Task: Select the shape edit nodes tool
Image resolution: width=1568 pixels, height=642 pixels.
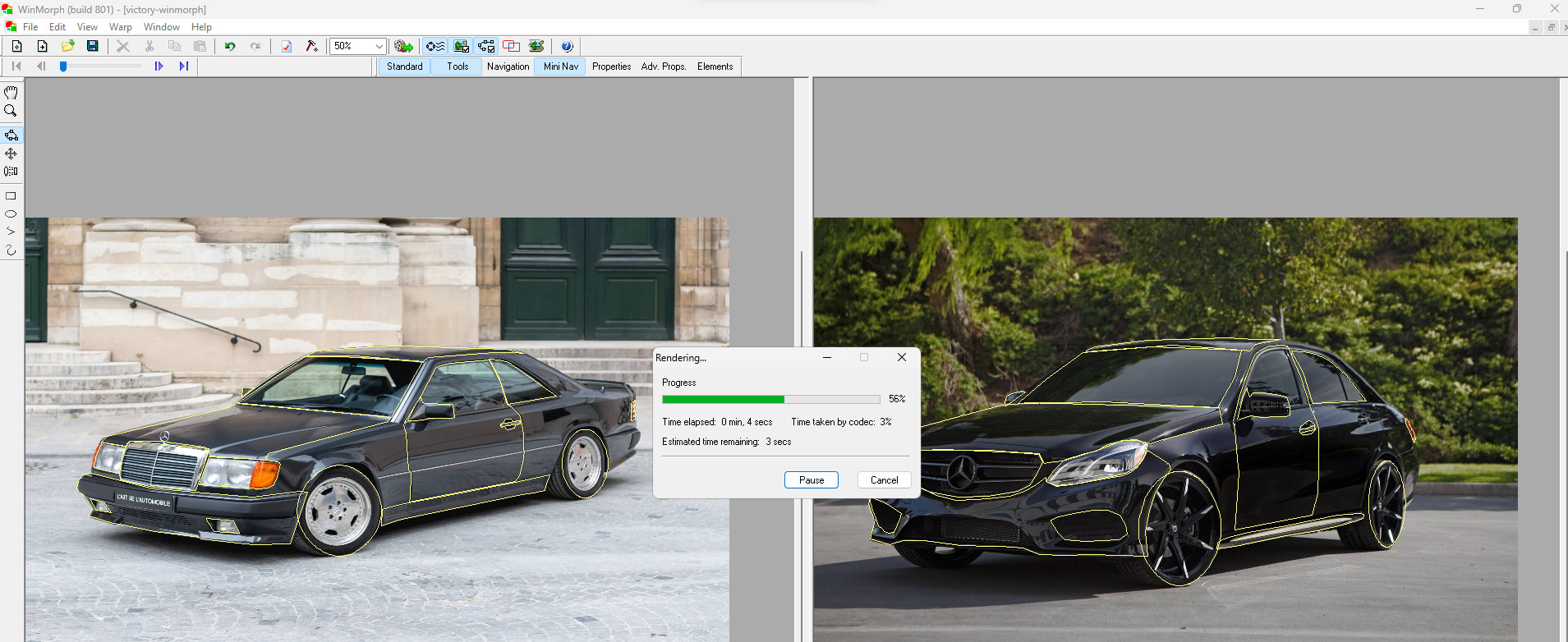Action: point(11,135)
